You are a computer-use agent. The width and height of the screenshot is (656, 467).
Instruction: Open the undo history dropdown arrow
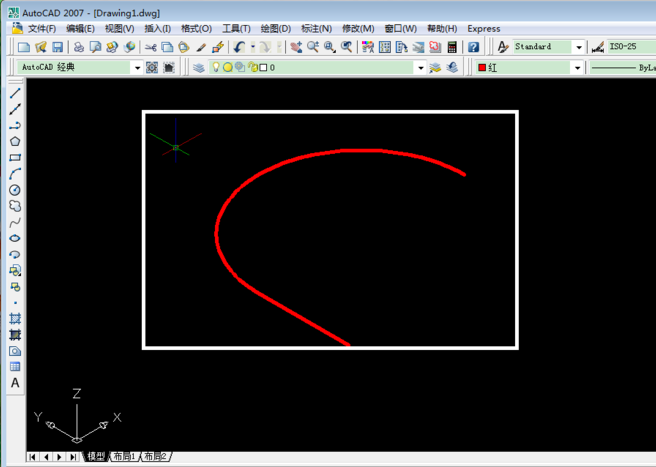253,47
